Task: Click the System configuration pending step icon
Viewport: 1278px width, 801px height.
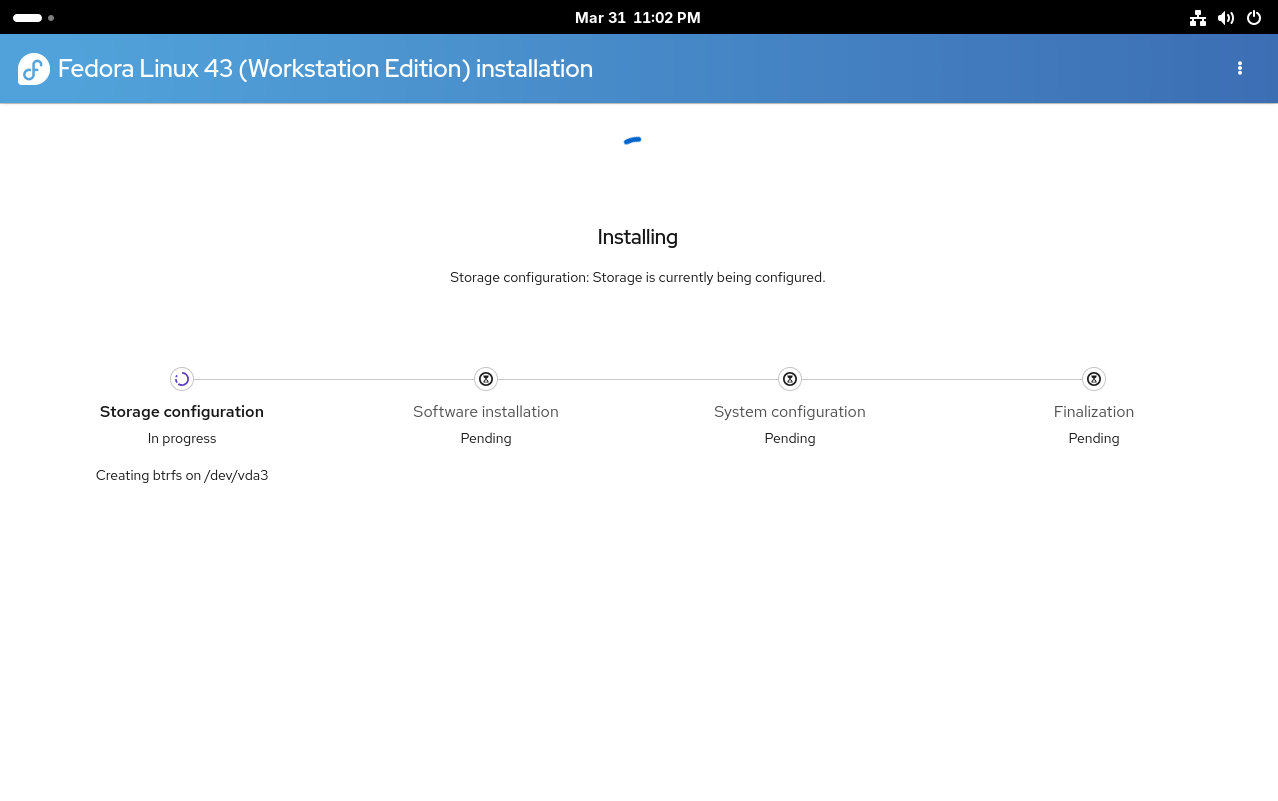Action: tap(790, 379)
